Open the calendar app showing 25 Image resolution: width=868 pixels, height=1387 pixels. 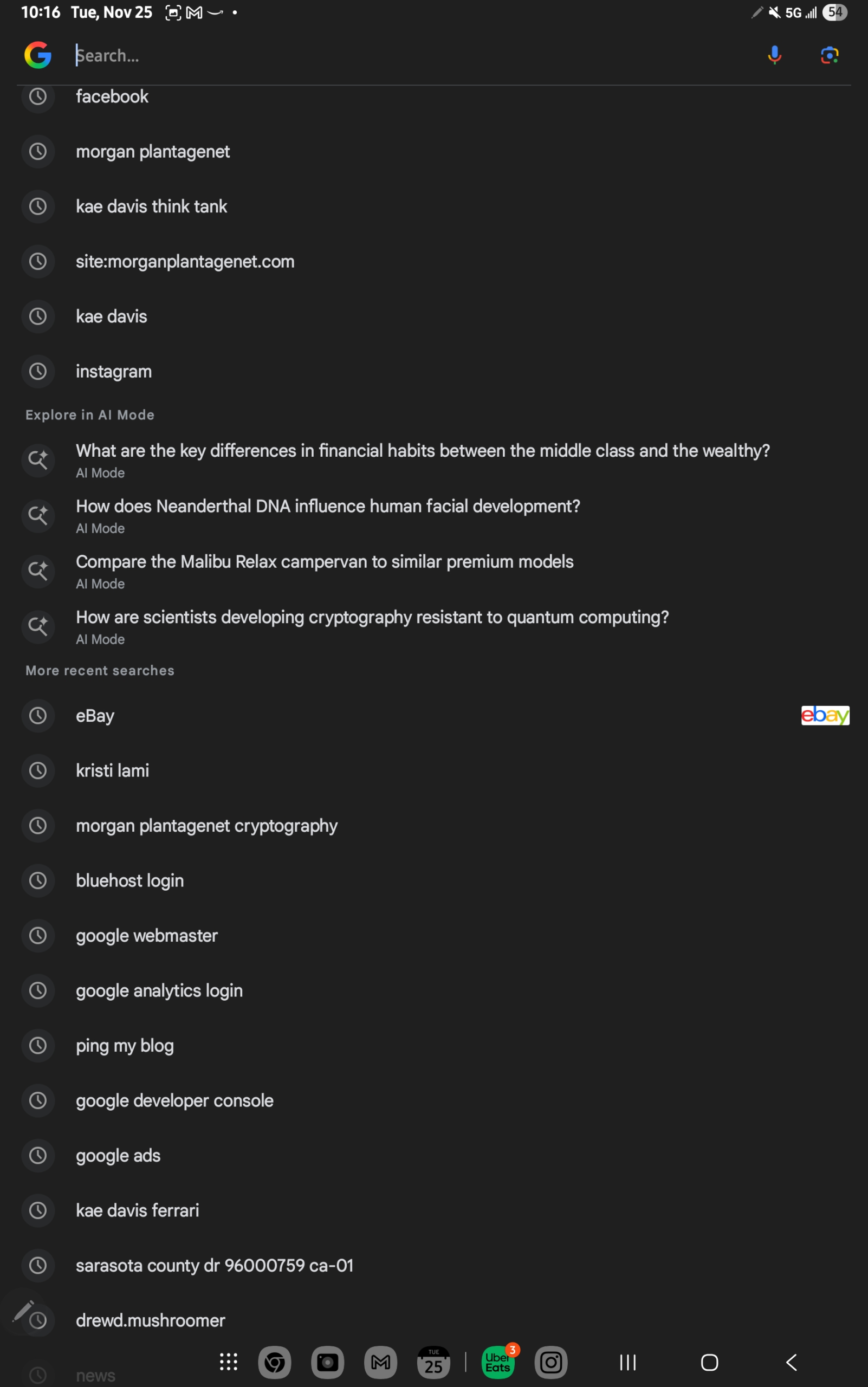coord(433,1362)
